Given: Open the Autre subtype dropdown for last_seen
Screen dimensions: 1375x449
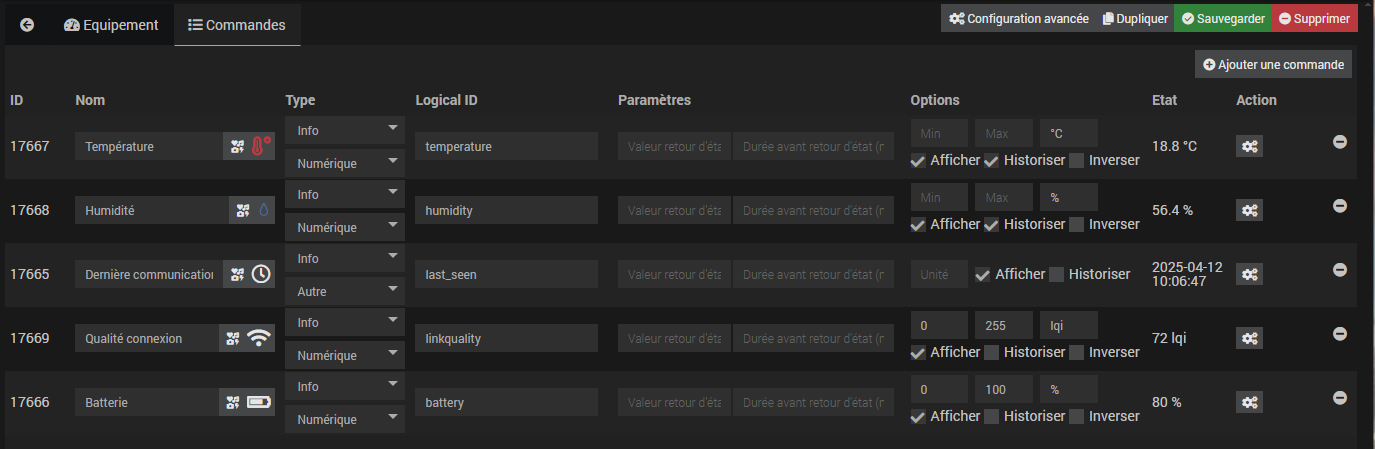Looking at the screenshot, I should (345, 291).
